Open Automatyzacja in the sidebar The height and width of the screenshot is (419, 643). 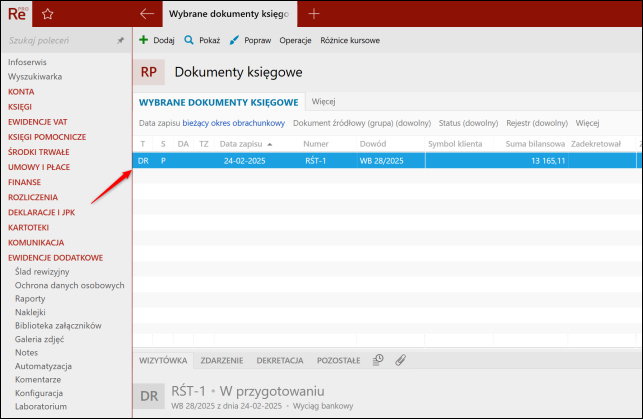pyautogui.click(x=43, y=366)
